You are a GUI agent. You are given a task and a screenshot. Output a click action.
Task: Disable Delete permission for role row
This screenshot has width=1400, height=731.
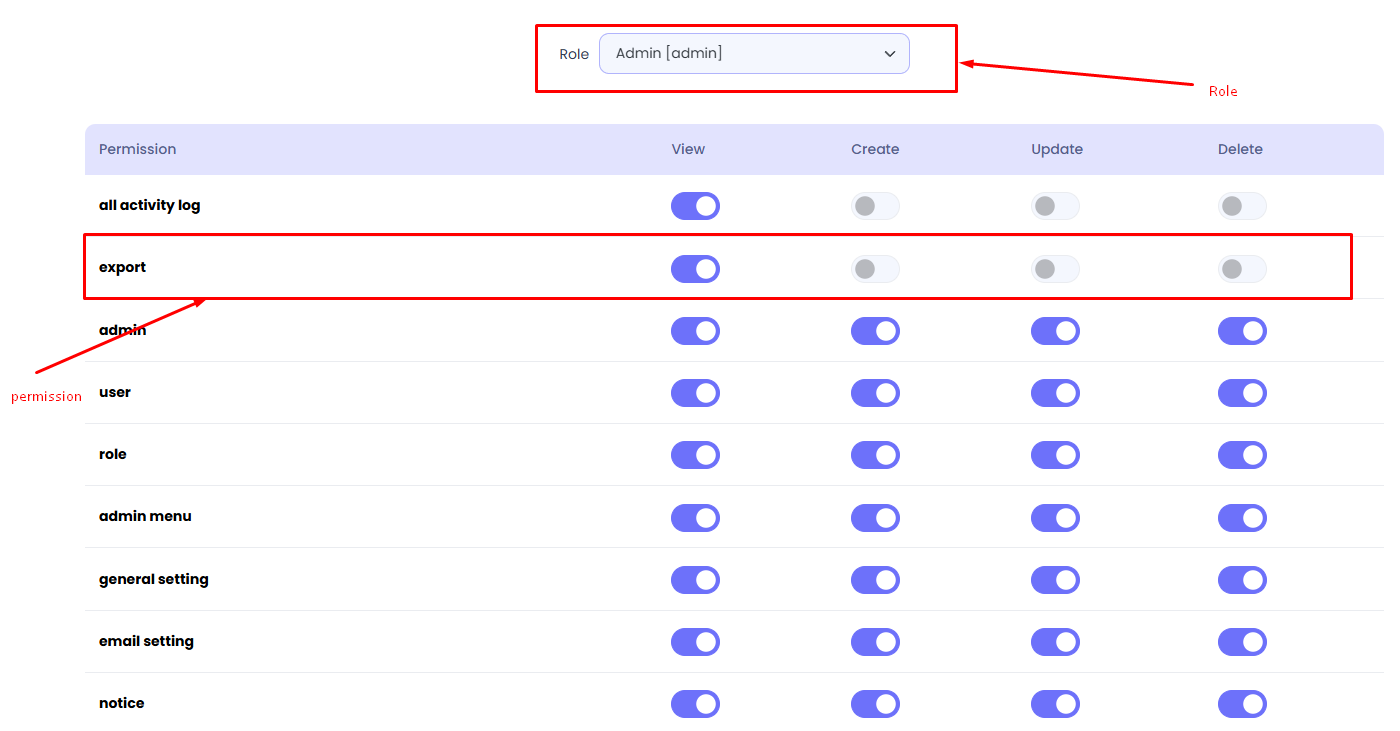[1242, 455]
